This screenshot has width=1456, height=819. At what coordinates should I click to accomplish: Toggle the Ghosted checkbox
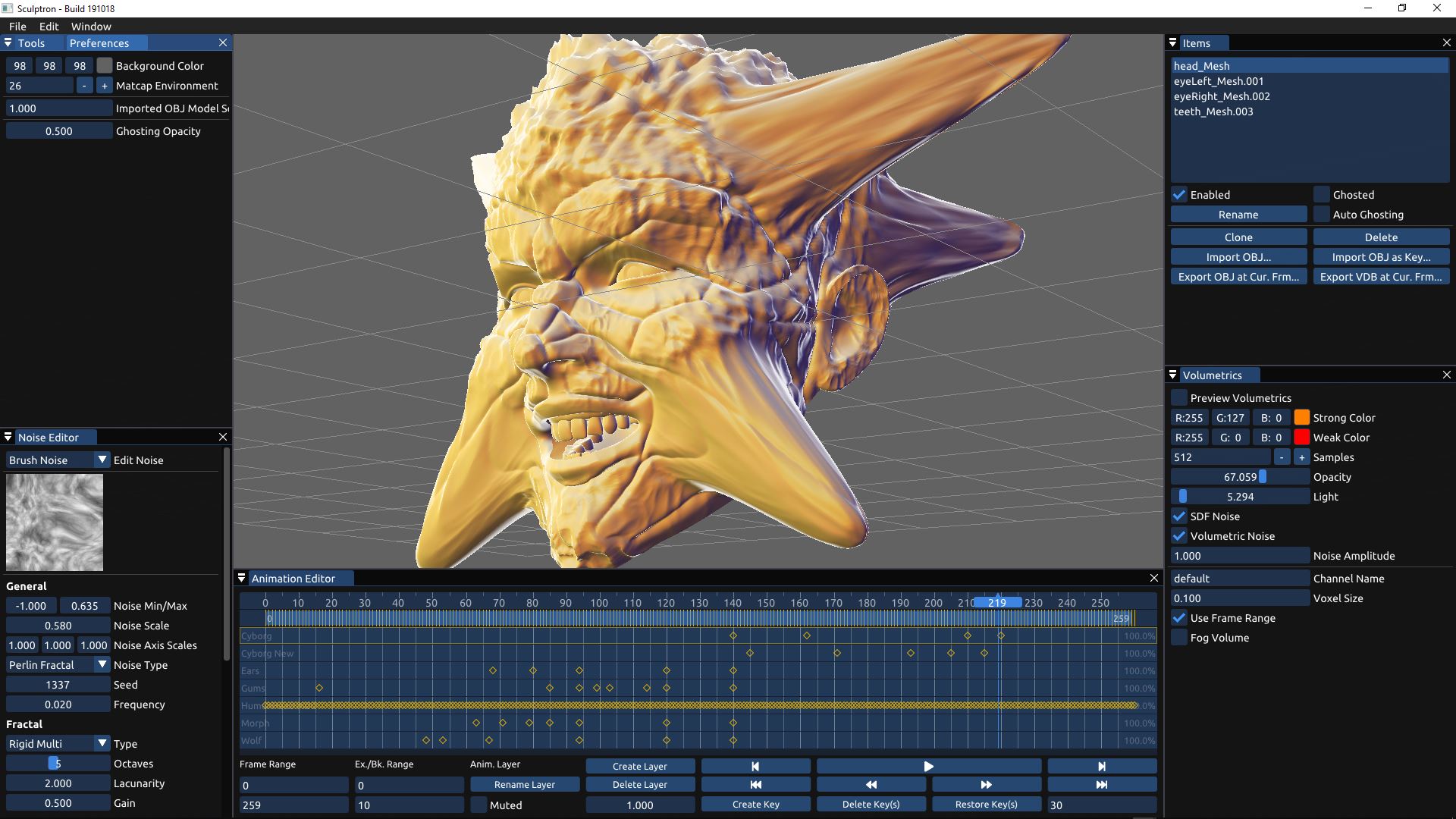(1322, 195)
